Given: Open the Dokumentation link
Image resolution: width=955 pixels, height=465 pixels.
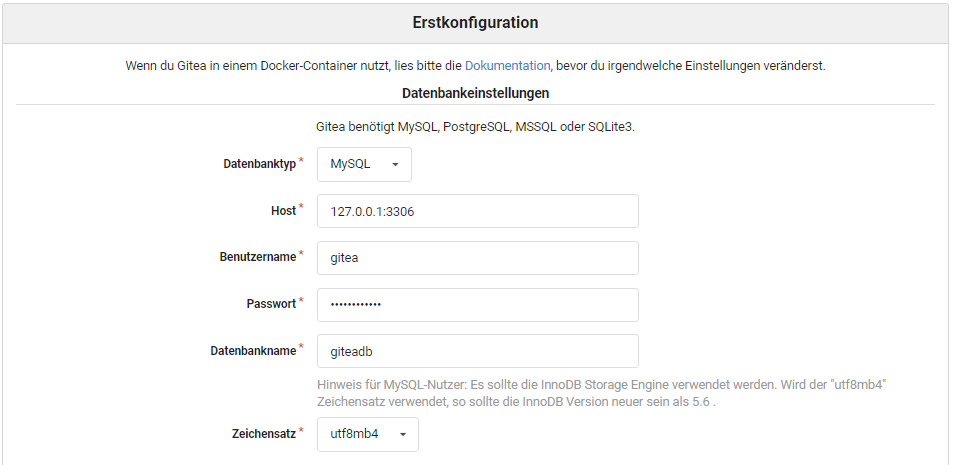Looking at the screenshot, I should 507,66.
